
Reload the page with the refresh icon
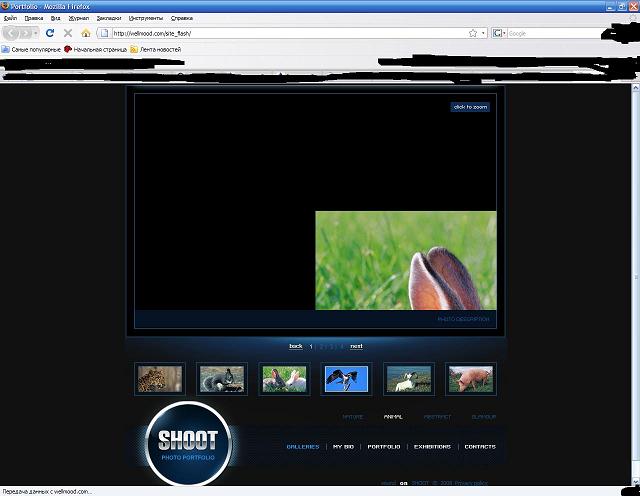(50, 33)
